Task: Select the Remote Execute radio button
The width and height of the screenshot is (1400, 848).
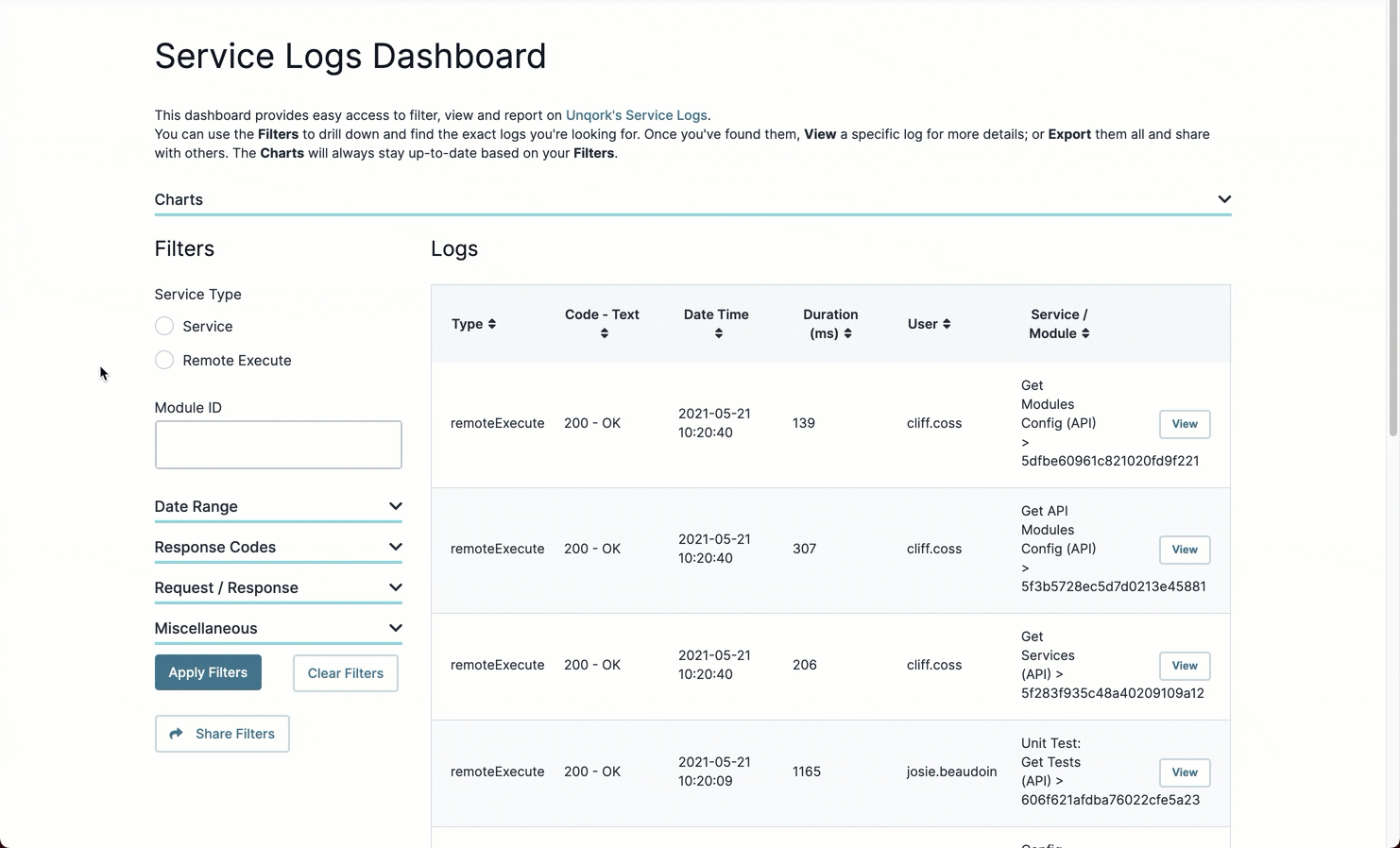Action: click(x=164, y=360)
